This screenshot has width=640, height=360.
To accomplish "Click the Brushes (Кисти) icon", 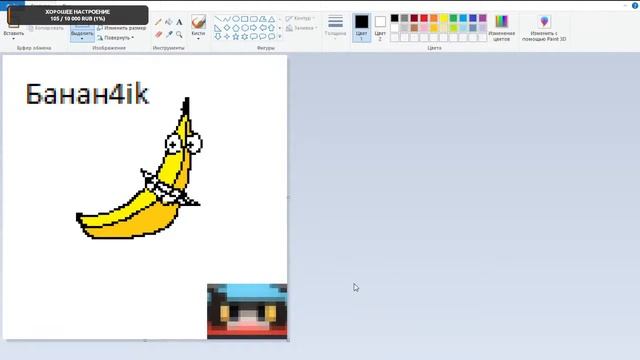I will pyautogui.click(x=198, y=22).
